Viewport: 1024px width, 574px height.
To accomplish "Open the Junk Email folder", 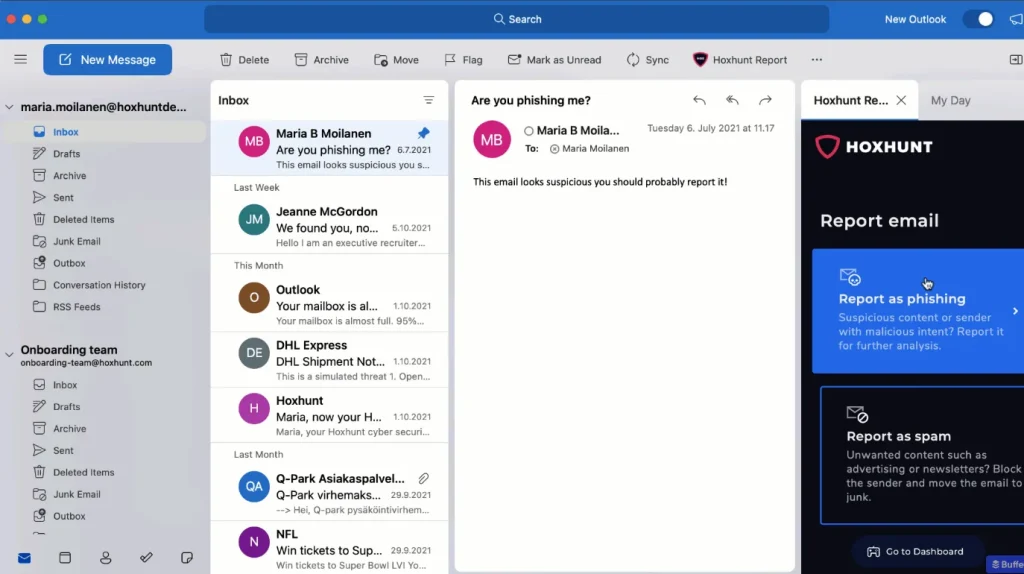I will pyautogui.click(x=76, y=241).
